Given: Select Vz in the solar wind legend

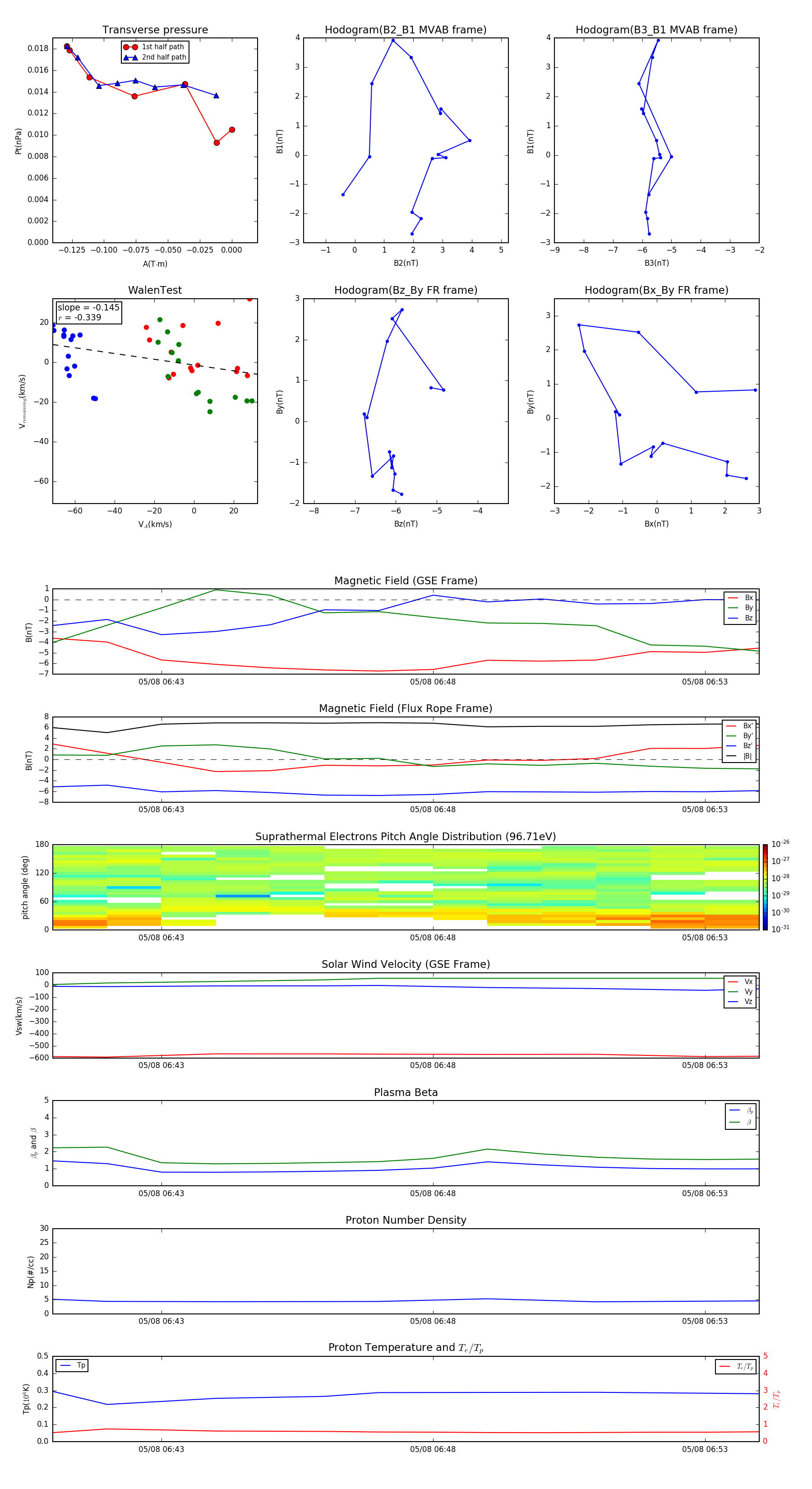Looking at the screenshot, I should pyautogui.click(x=740, y=1002).
